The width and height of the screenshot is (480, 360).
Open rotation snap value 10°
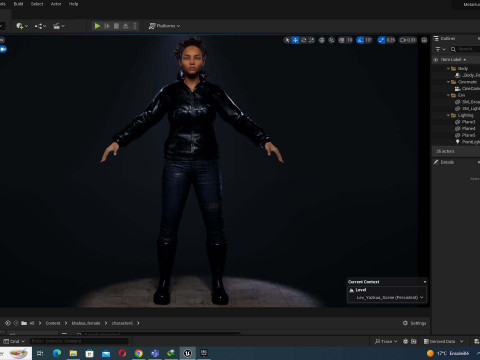(x=368, y=40)
